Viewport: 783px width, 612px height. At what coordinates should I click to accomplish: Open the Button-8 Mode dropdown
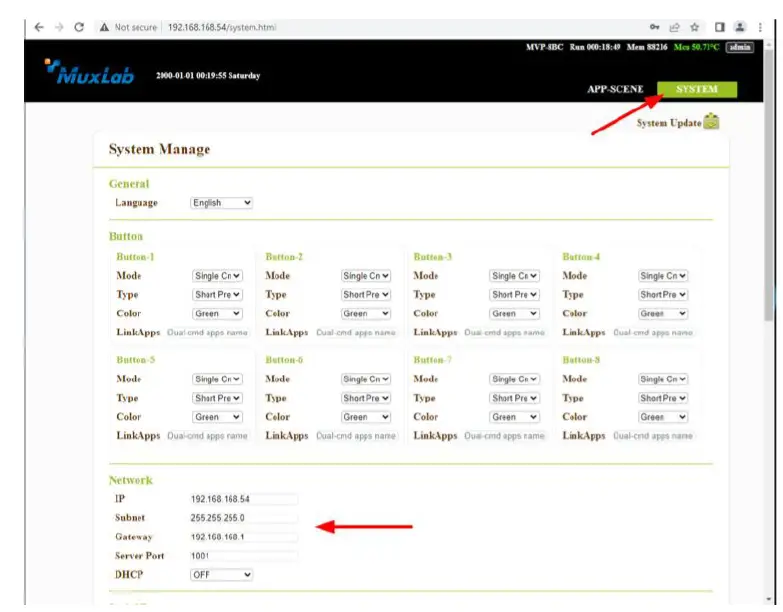(x=663, y=379)
